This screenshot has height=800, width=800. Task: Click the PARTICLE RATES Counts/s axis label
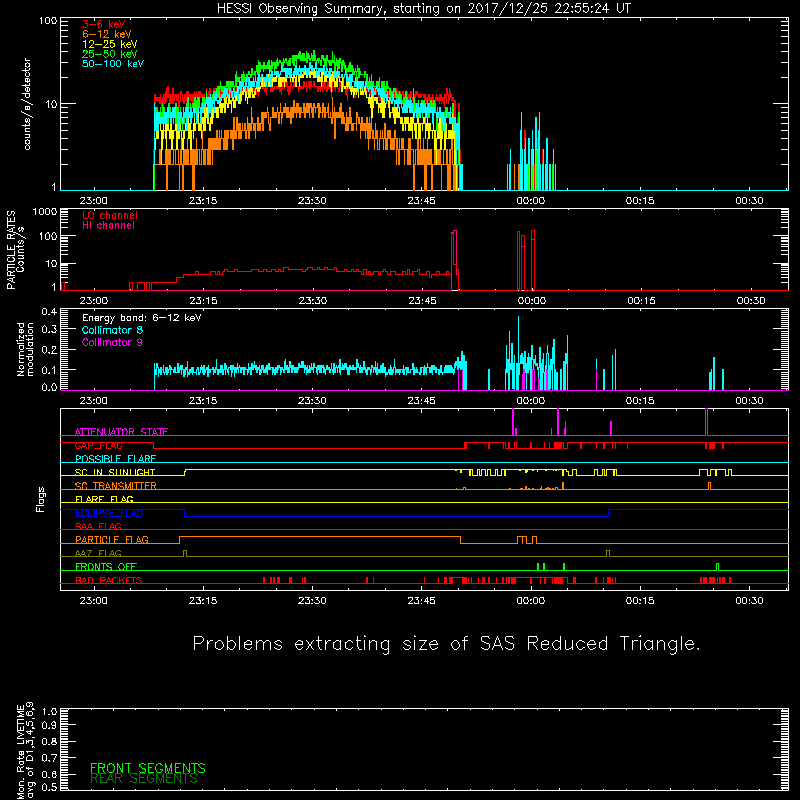[15, 250]
